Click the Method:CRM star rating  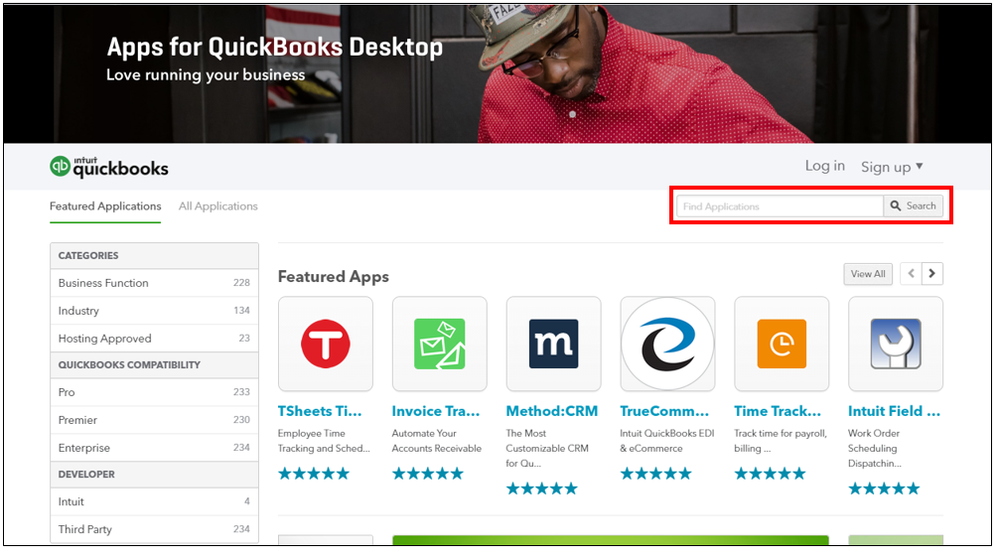point(542,489)
